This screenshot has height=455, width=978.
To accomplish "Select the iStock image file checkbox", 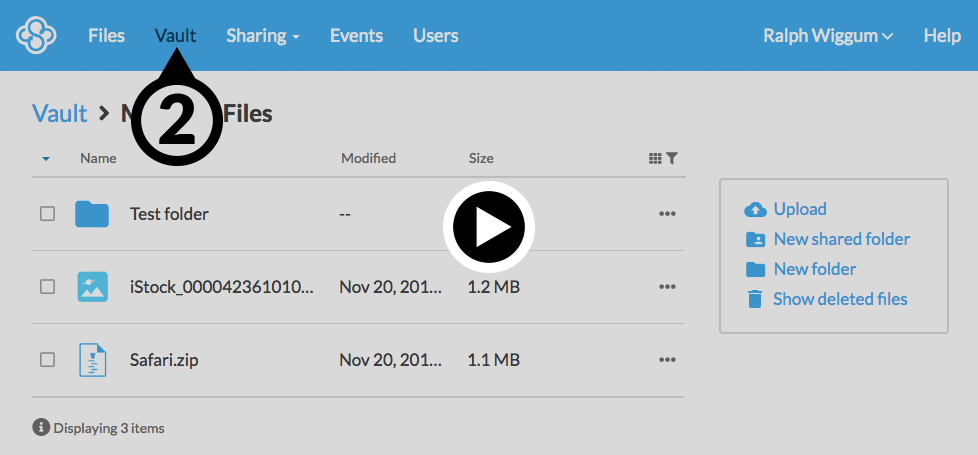I will [x=47, y=287].
